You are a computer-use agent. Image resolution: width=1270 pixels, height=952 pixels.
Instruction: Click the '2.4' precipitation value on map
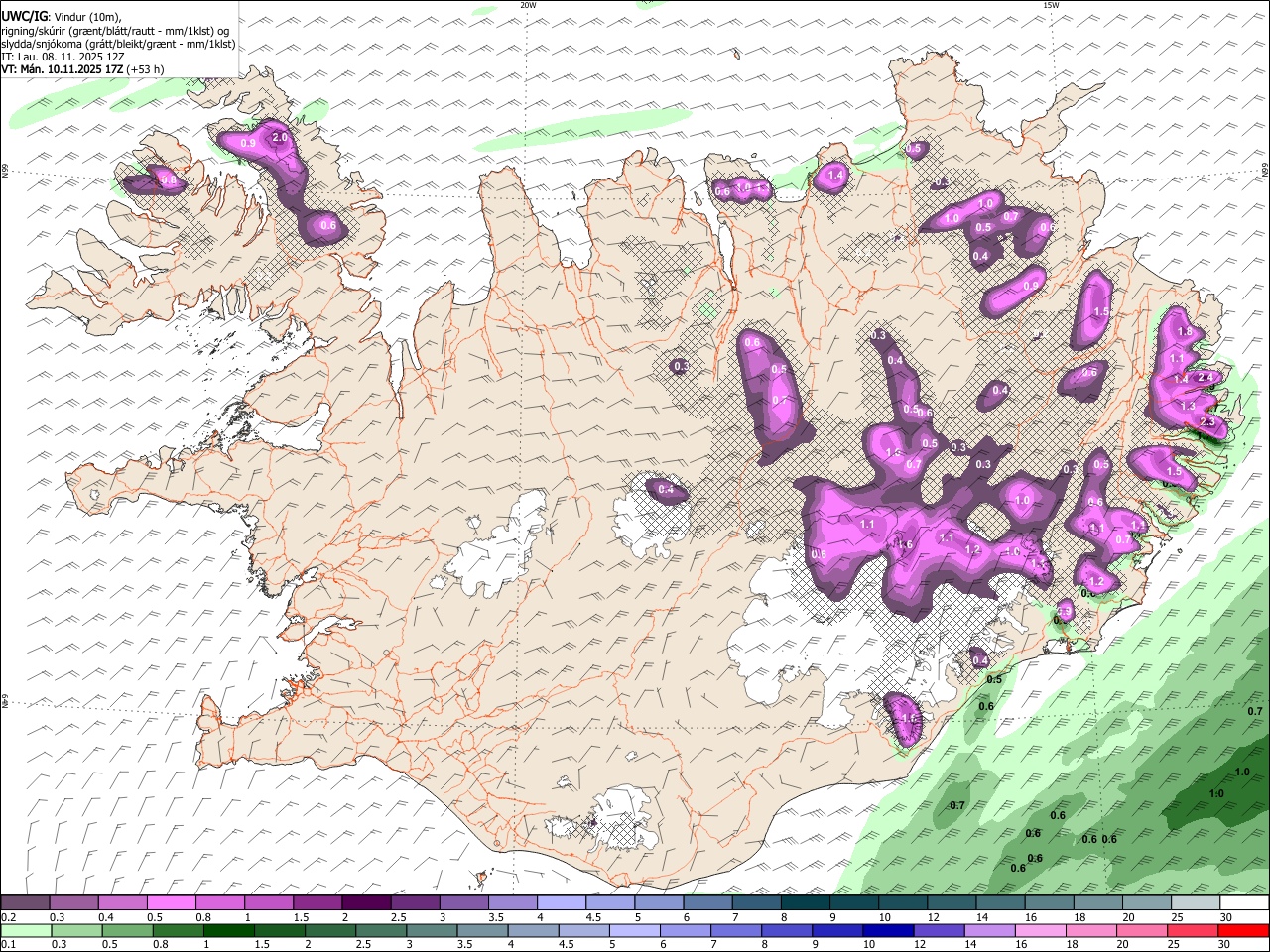pos(1206,377)
